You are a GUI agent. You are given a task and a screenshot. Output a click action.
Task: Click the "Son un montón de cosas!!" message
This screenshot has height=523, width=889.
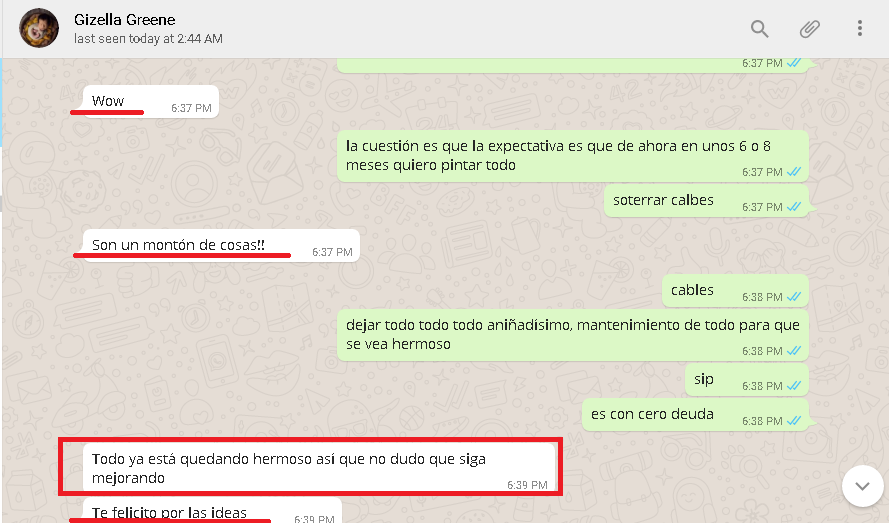coord(221,246)
